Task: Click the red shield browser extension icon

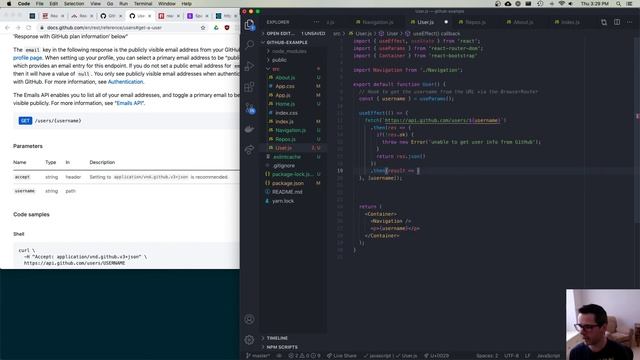Action: [x=227, y=28]
